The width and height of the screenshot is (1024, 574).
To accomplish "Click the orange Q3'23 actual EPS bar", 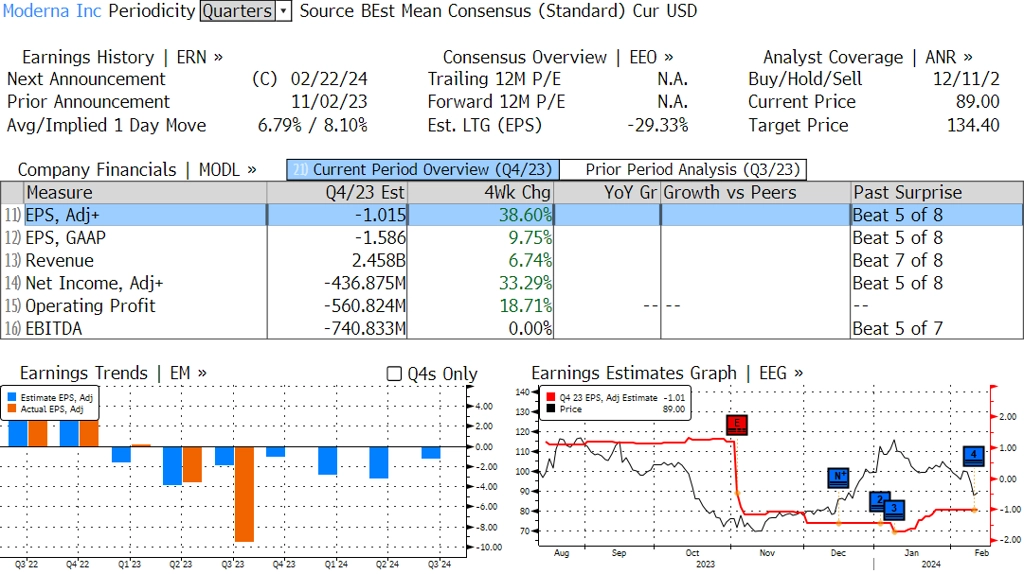I will [x=244, y=494].
